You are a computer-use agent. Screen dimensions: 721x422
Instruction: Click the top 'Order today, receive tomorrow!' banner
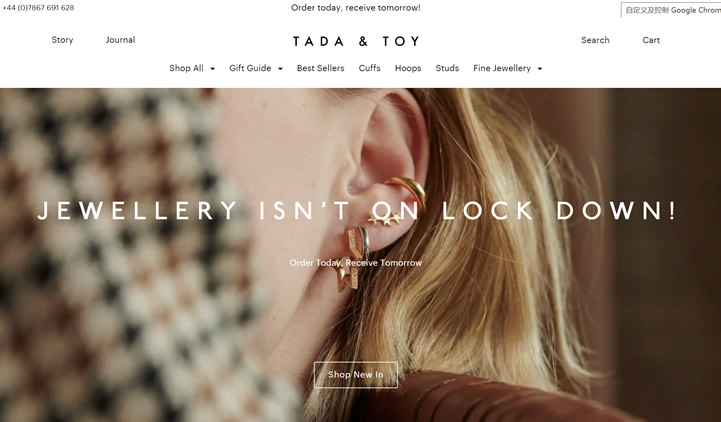(x=356, y=8)
